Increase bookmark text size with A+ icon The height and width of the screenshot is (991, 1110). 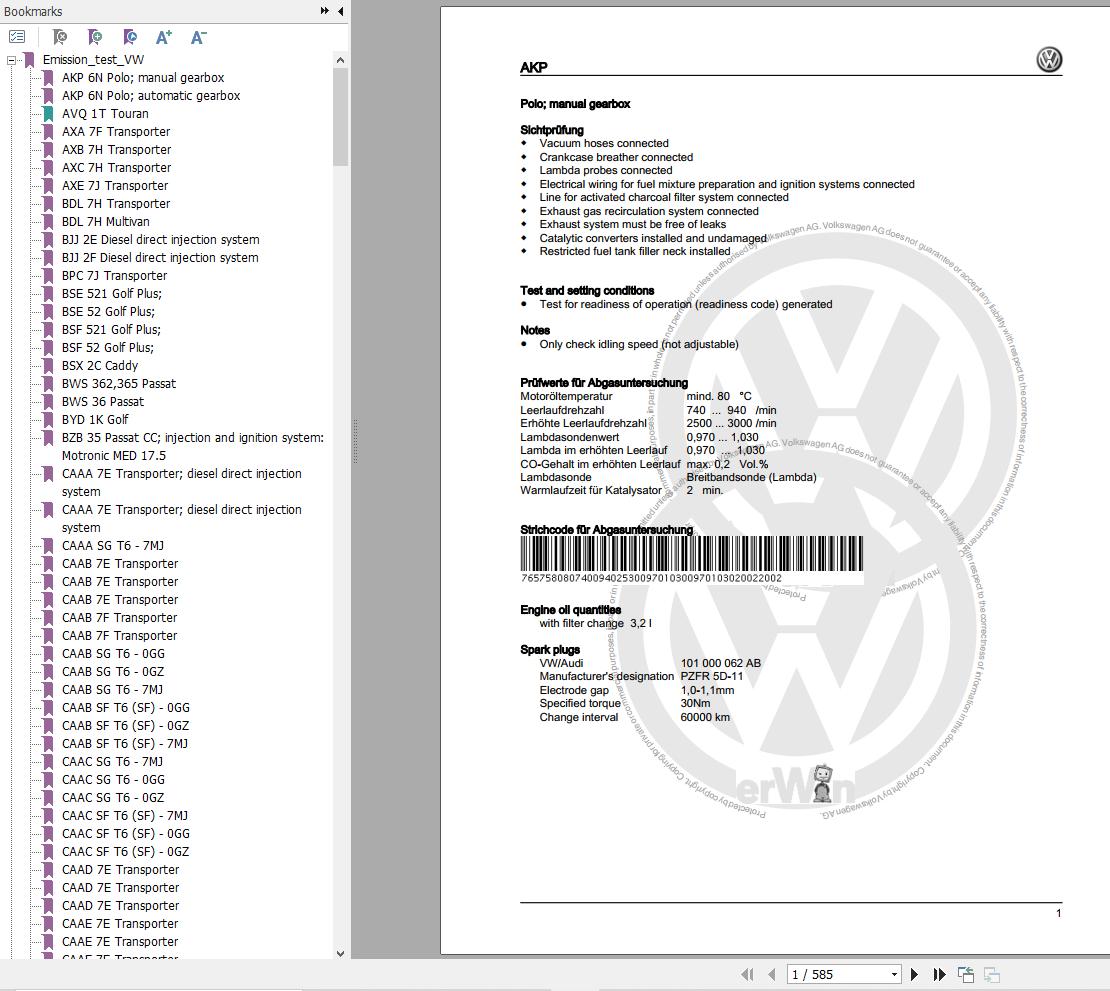point(164,37)
